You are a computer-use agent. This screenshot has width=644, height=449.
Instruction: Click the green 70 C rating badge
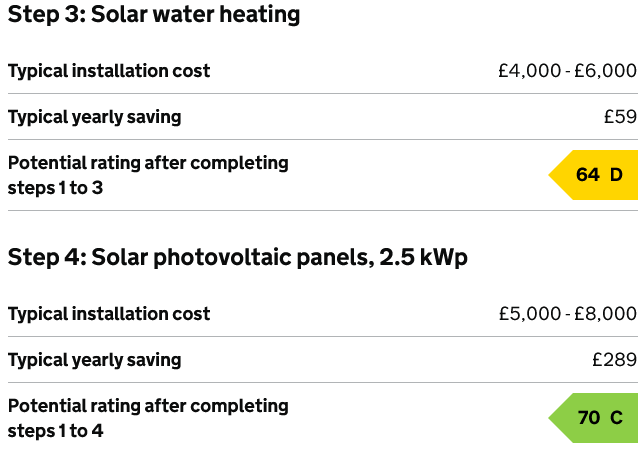(600, 418)
